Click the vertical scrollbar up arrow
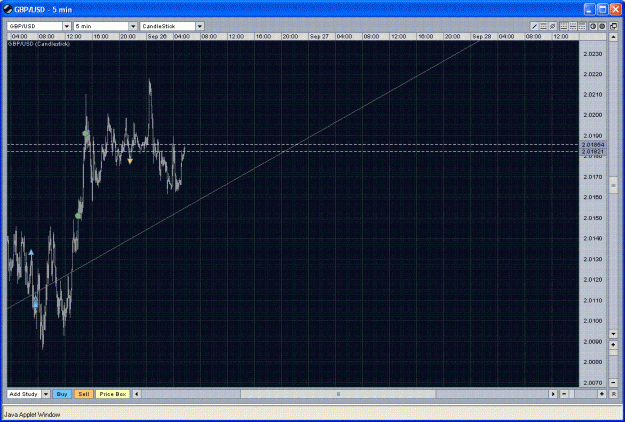625x422 pixels. [613, 37]
